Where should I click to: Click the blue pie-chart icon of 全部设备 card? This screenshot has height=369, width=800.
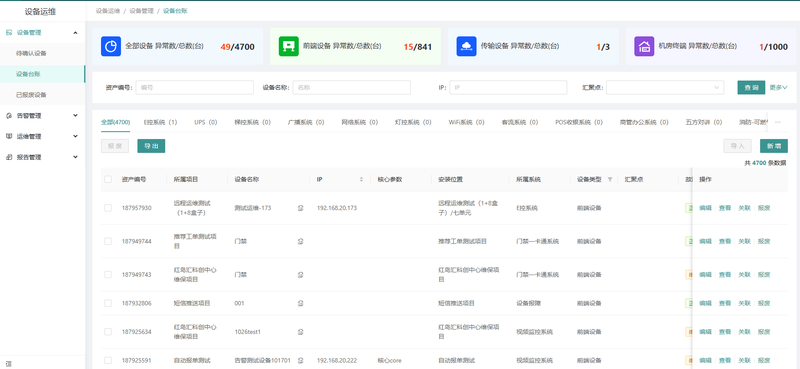[x=111, y=46]
